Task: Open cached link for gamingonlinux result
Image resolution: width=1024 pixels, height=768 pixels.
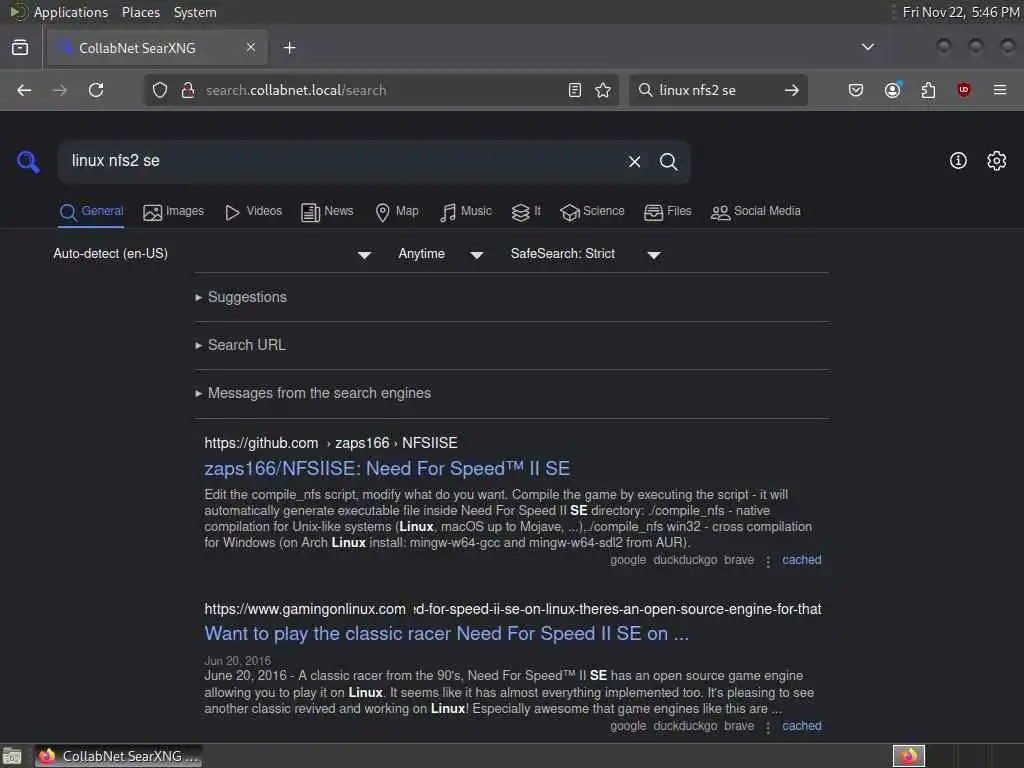Action: [x=801, y=726]
